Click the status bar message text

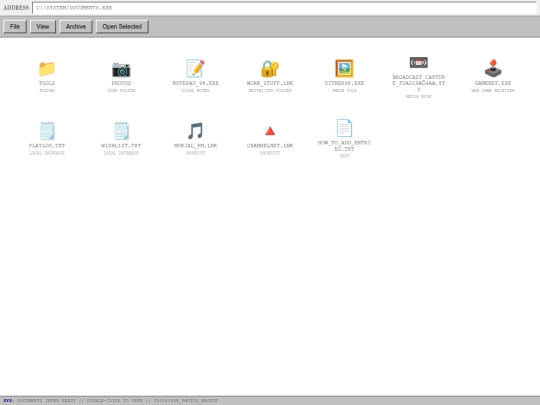pos(117,401)
